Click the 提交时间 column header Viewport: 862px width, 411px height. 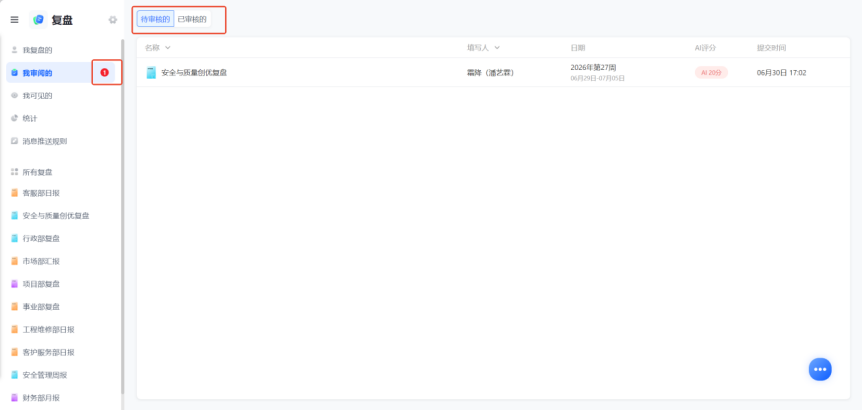click(771, 48)
